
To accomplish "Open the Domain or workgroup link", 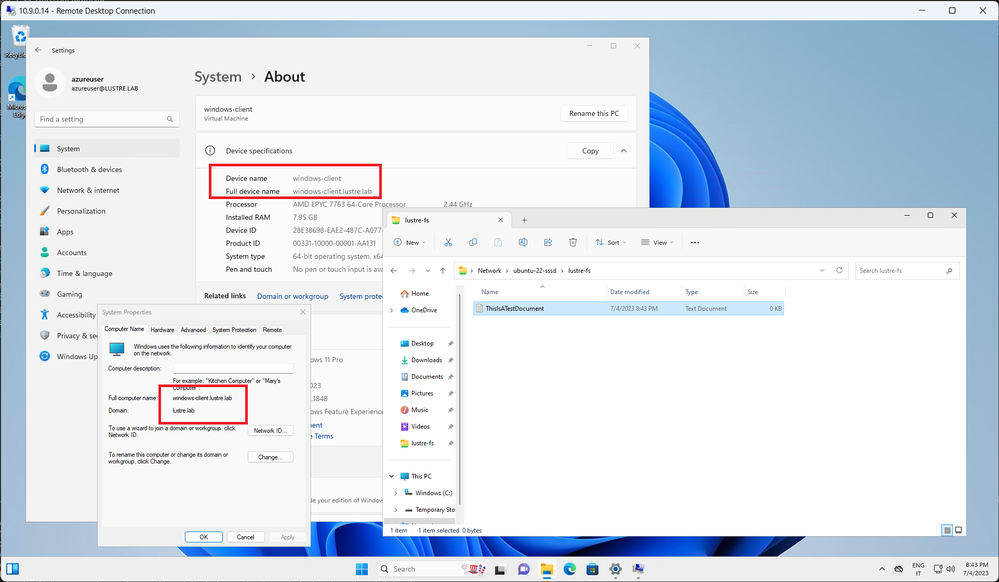I will coord(292,296).
